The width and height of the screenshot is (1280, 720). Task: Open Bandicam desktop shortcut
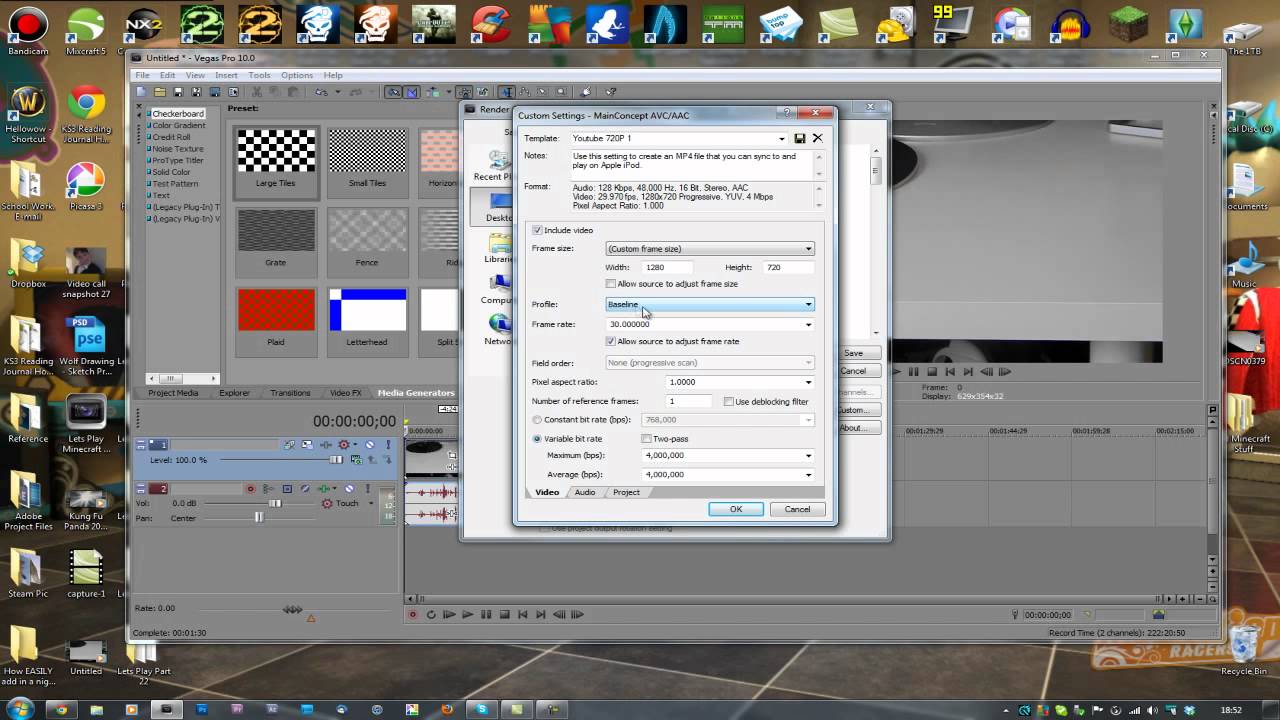[x=27, y=30]
